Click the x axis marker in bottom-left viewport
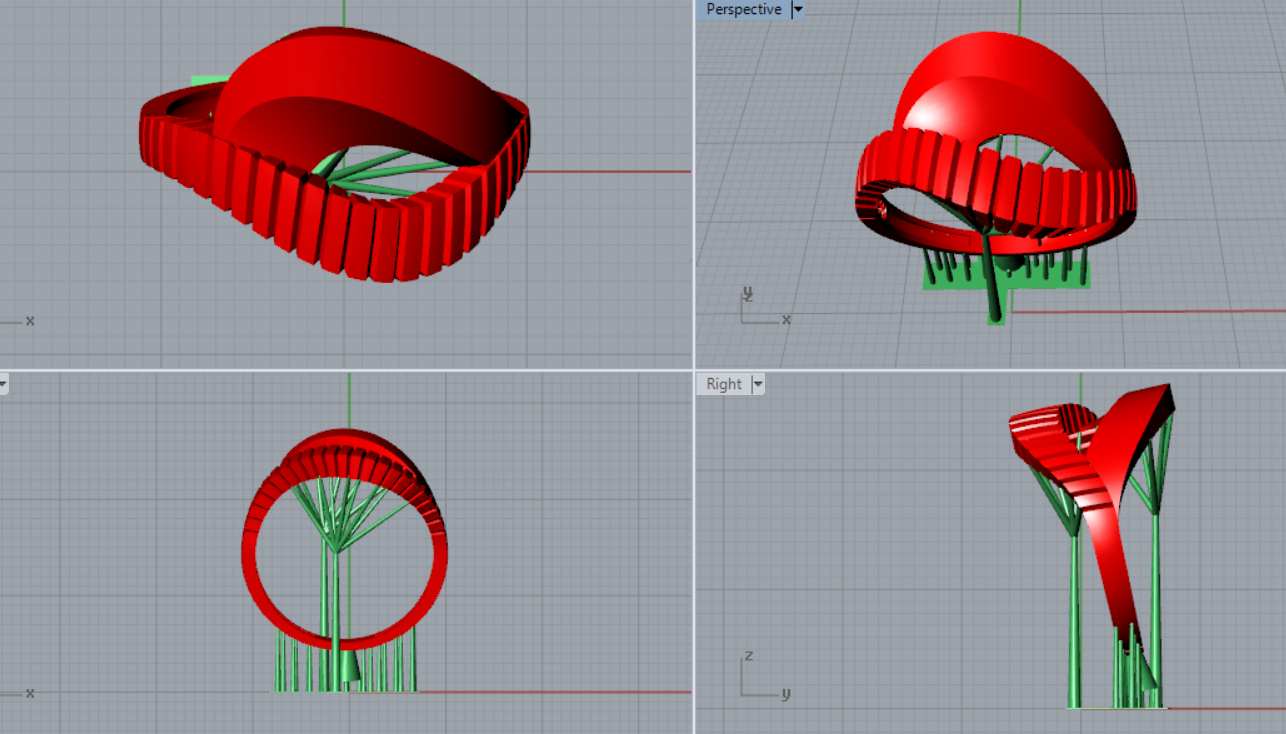The image size is (1286, 734). tap(29, 692)
